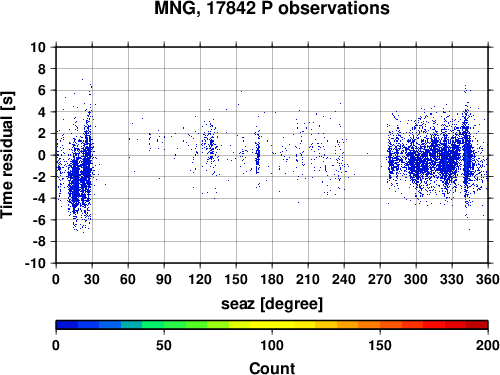The height and width of the screenshot is (375, 500).
Task: Click the colorbar tick label 50
Action: coord(164,346)
